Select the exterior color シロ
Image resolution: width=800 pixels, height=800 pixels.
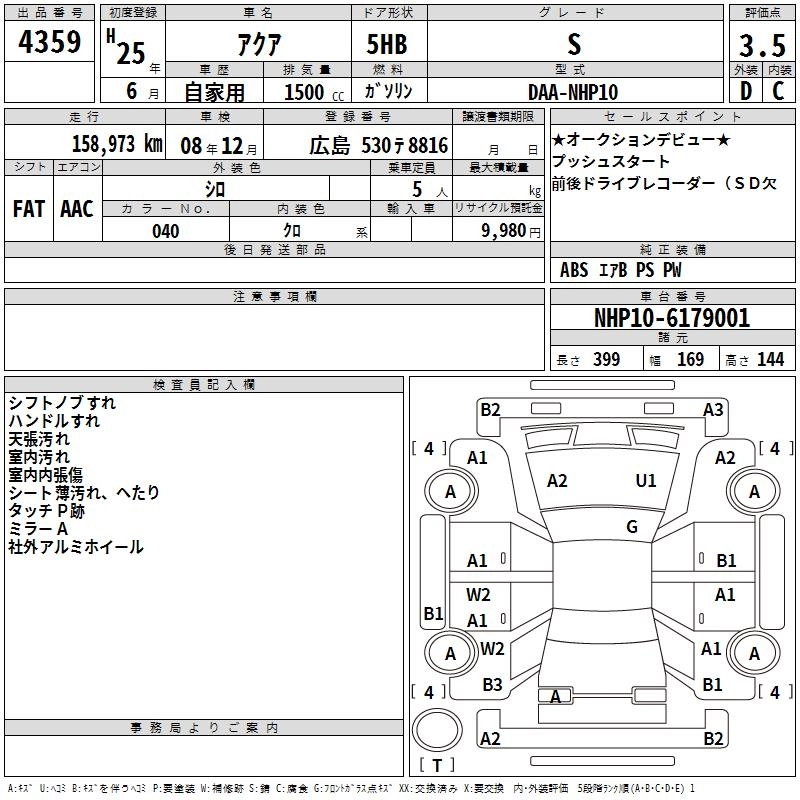[x=215, y=190]
